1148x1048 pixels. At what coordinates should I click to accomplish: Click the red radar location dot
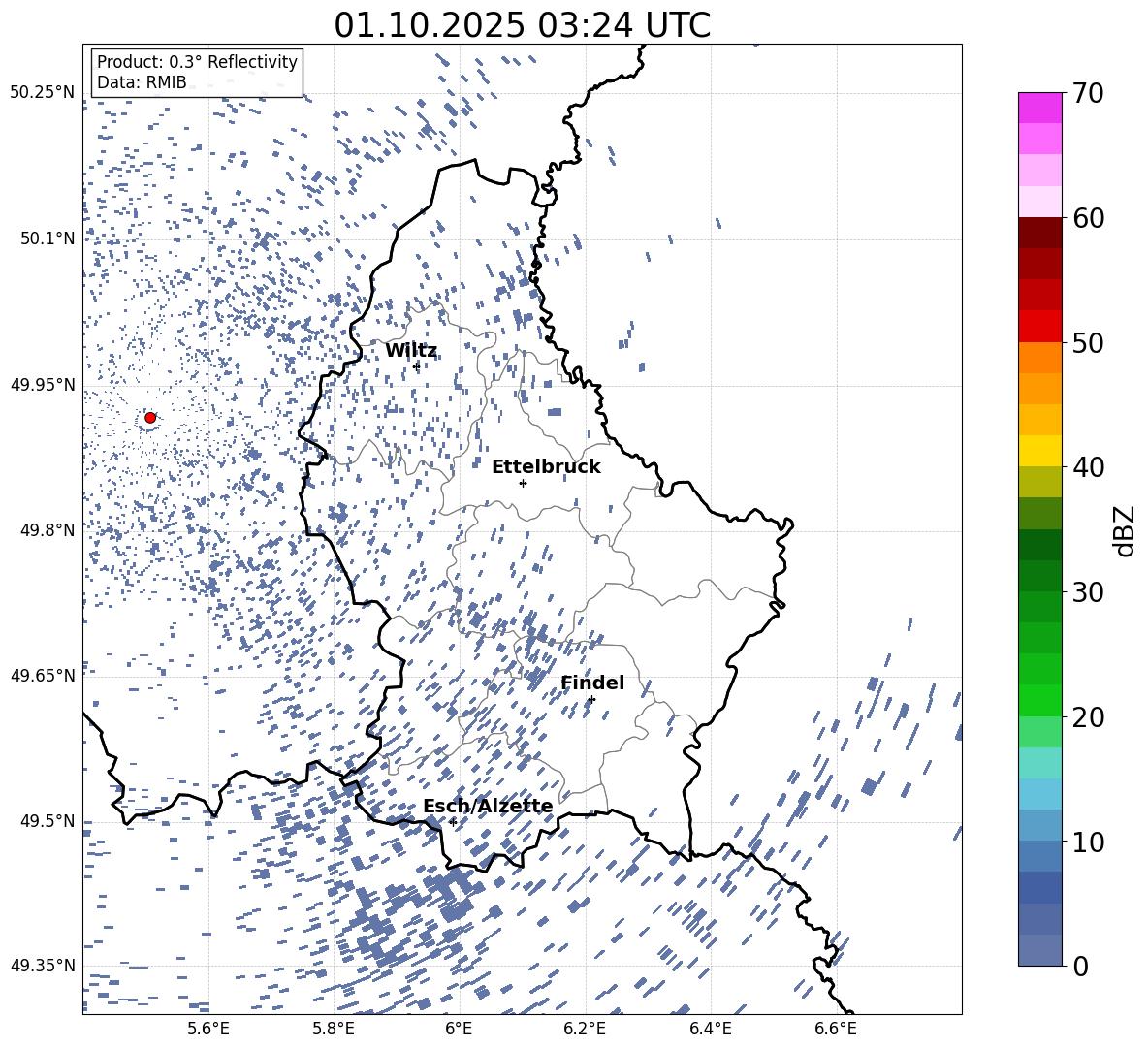[x=150, y=418]
